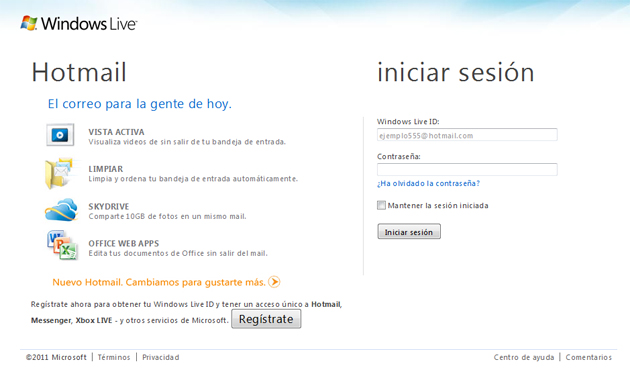630x372 pixels.
Task: Click the SKYDRIVE heading
Action: click(108, 206)
